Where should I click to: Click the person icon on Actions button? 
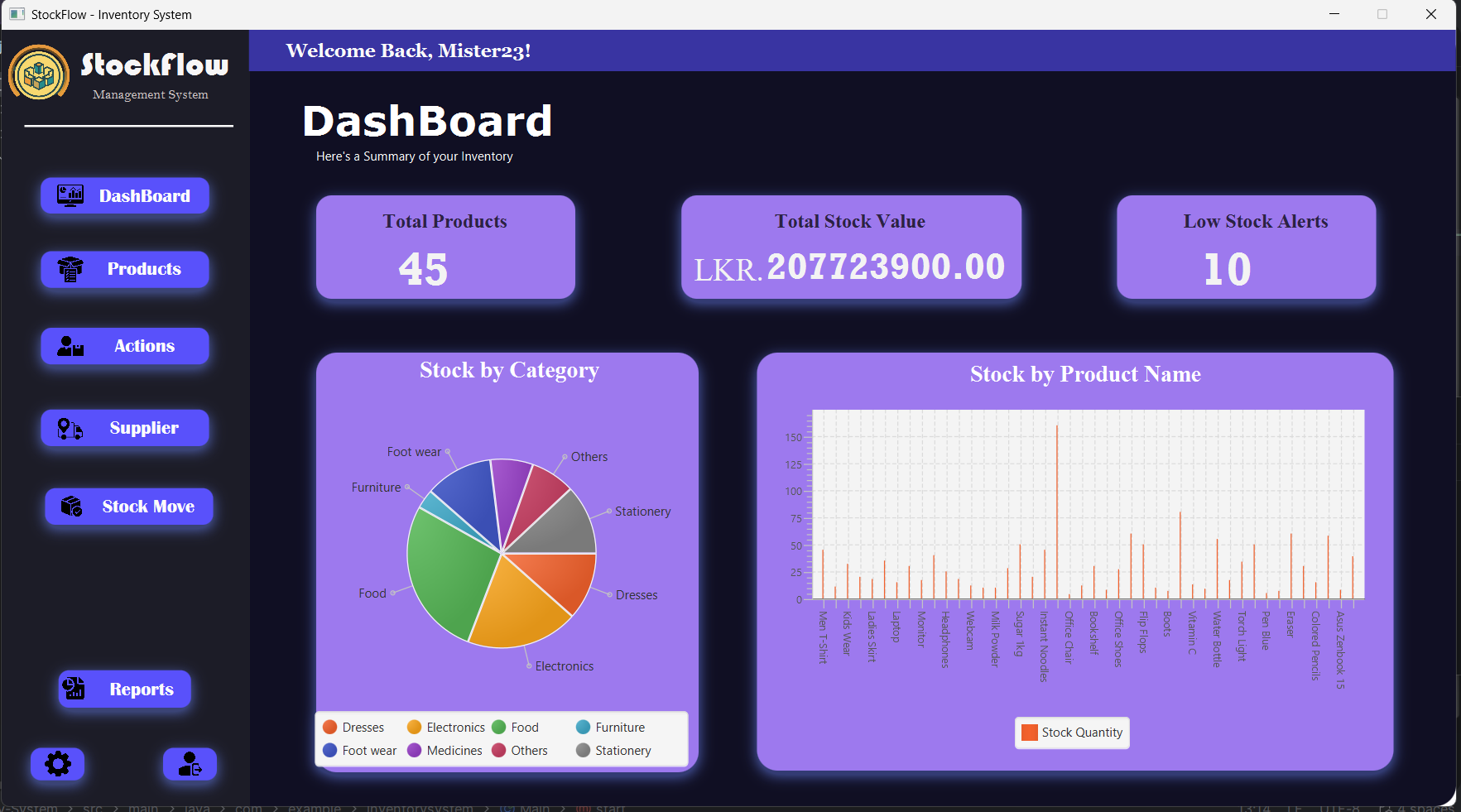click(x=70, y=346)
